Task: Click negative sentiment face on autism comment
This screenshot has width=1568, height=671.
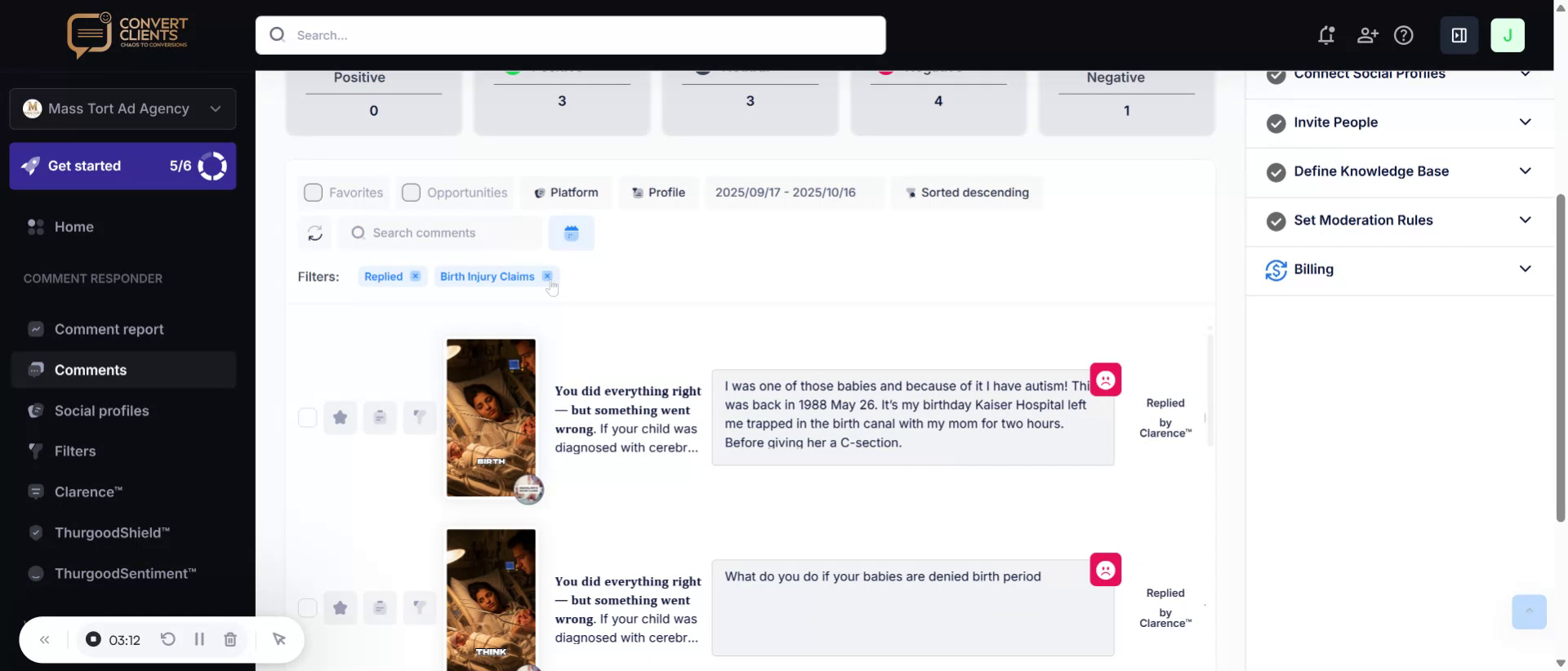Action: (1105, 380)
